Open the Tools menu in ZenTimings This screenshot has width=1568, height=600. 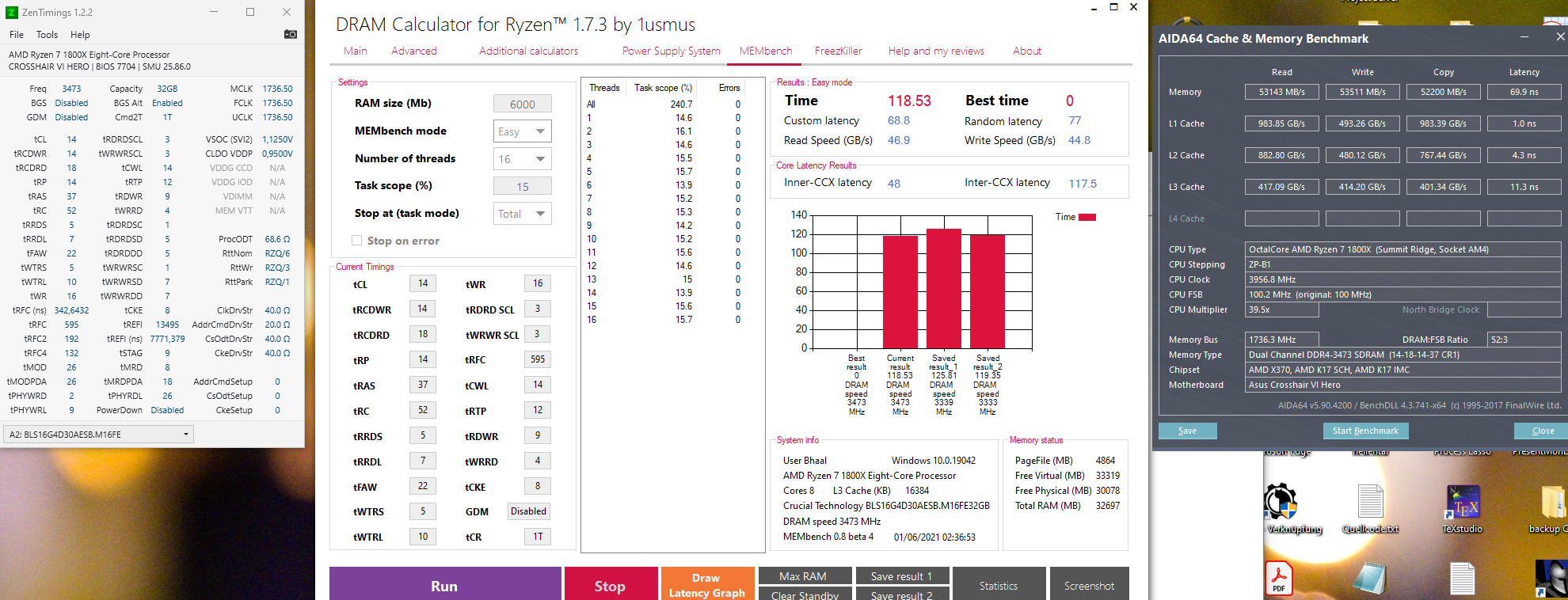click(x=48, y=35)
